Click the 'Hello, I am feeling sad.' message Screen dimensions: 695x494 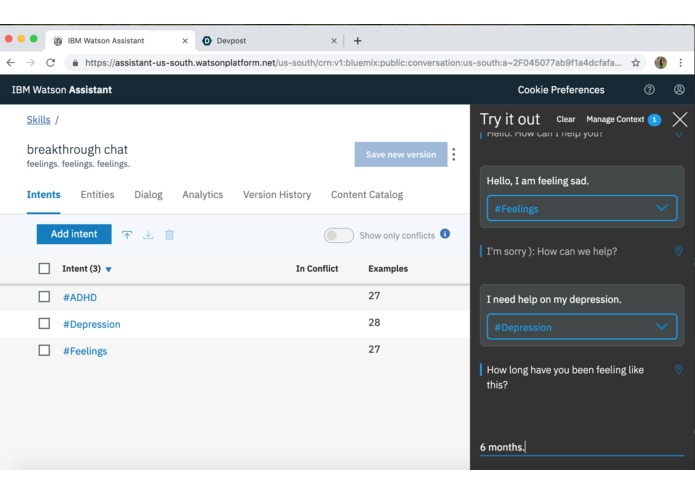[538, 181]
